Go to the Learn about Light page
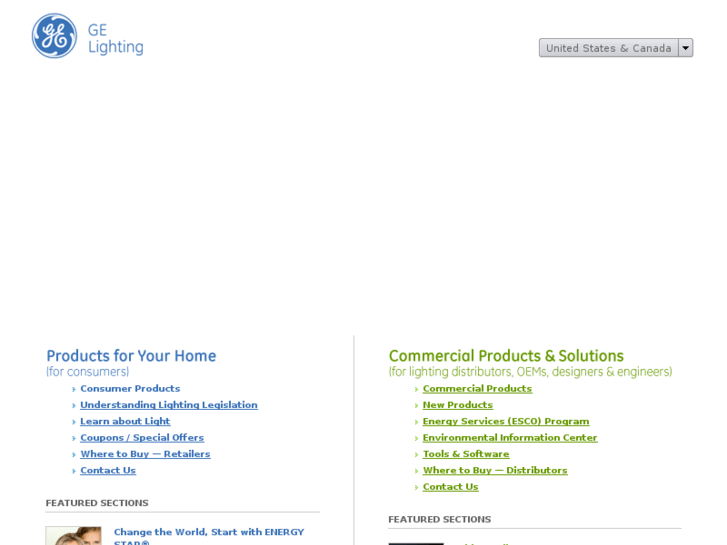 click(x=125, y=421)
